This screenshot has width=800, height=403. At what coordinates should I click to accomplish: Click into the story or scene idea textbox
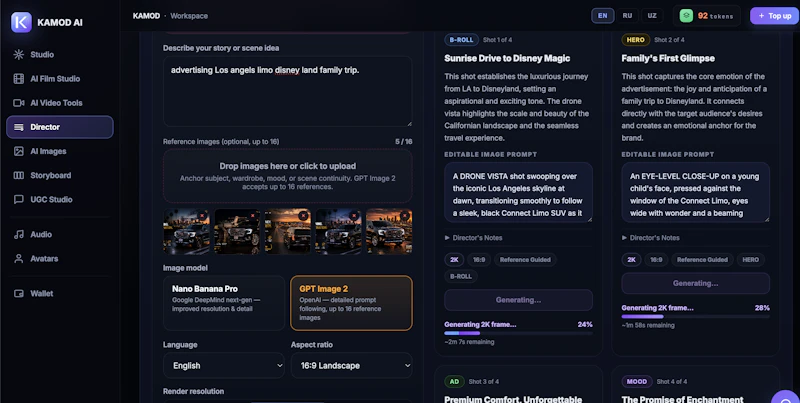288,91
